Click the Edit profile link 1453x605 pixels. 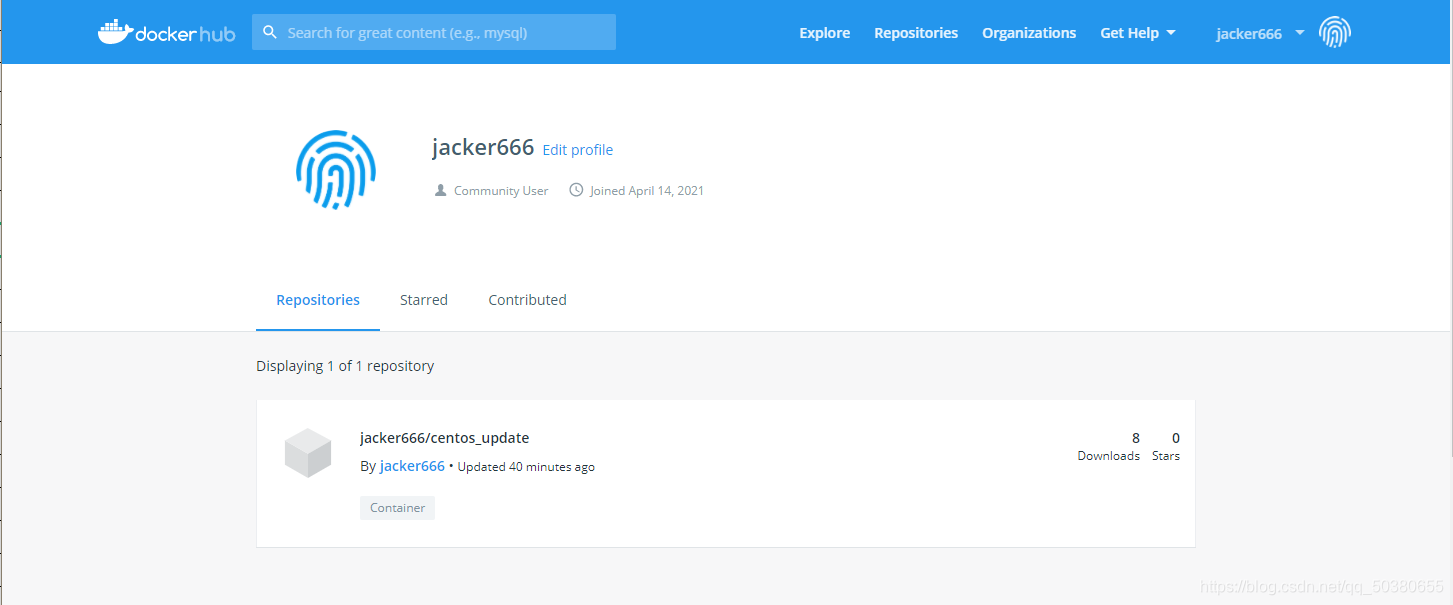(577, 149)
